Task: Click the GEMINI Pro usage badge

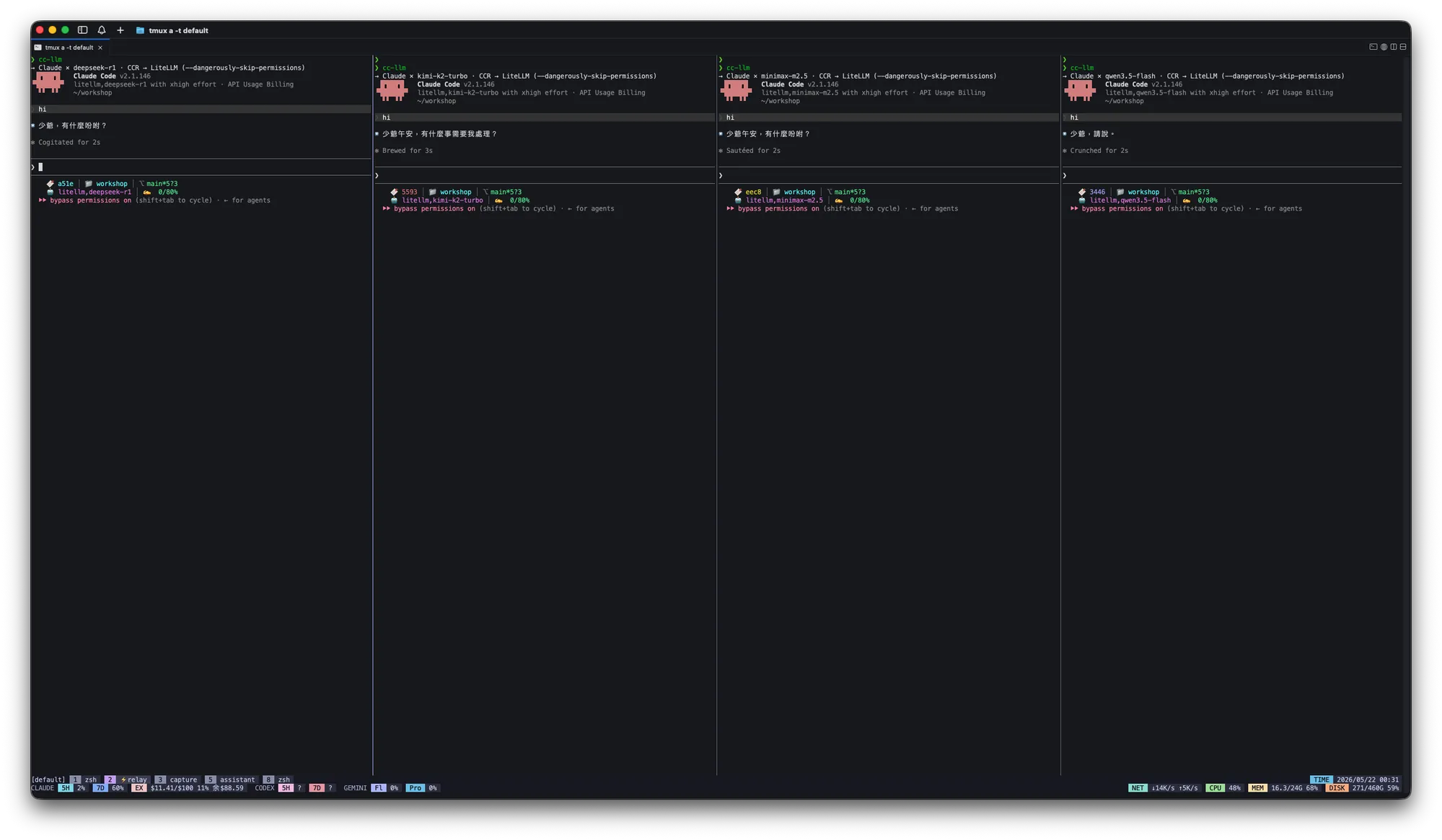Action: point(415,788)
